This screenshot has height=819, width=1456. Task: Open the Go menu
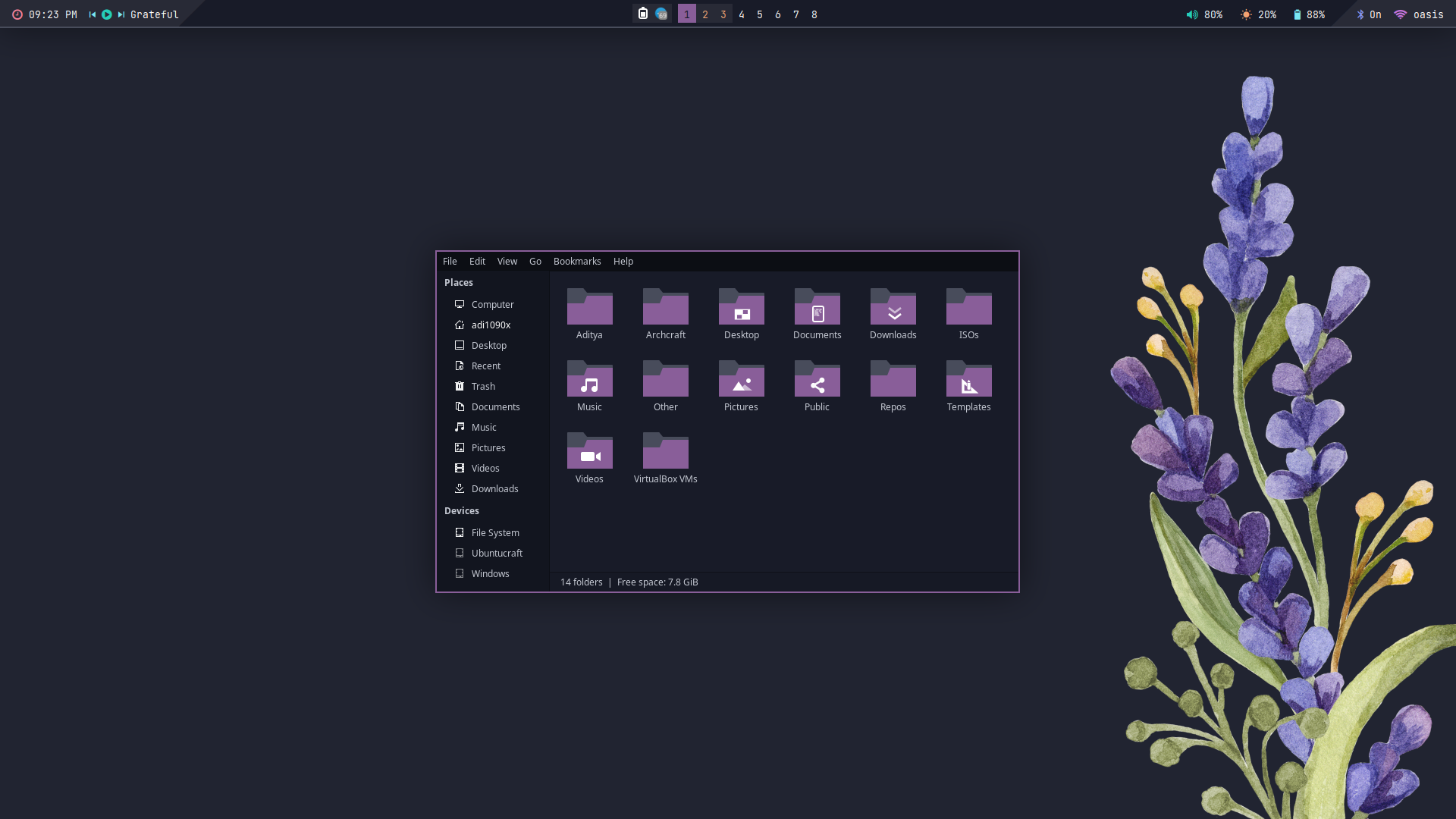535,261
